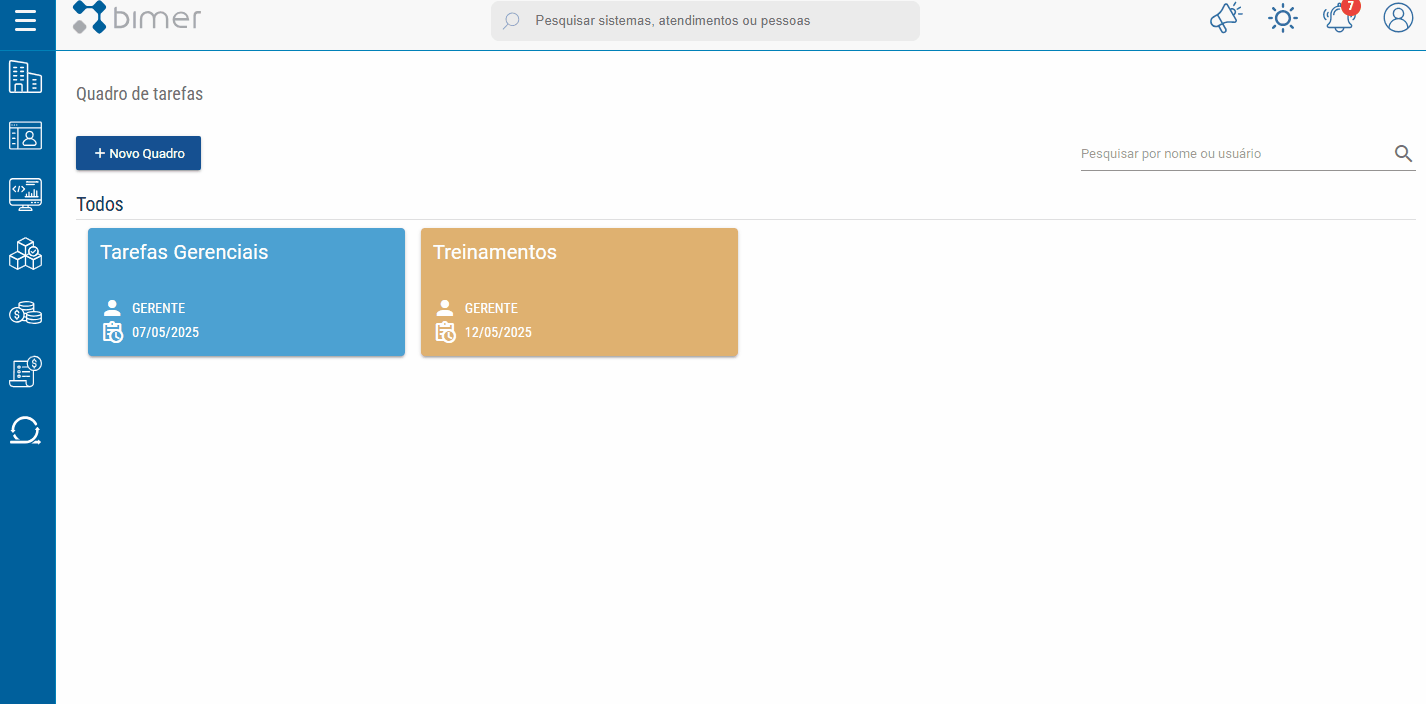
Task: Click the Bimer logo
Action: click(x=137, y=17)
